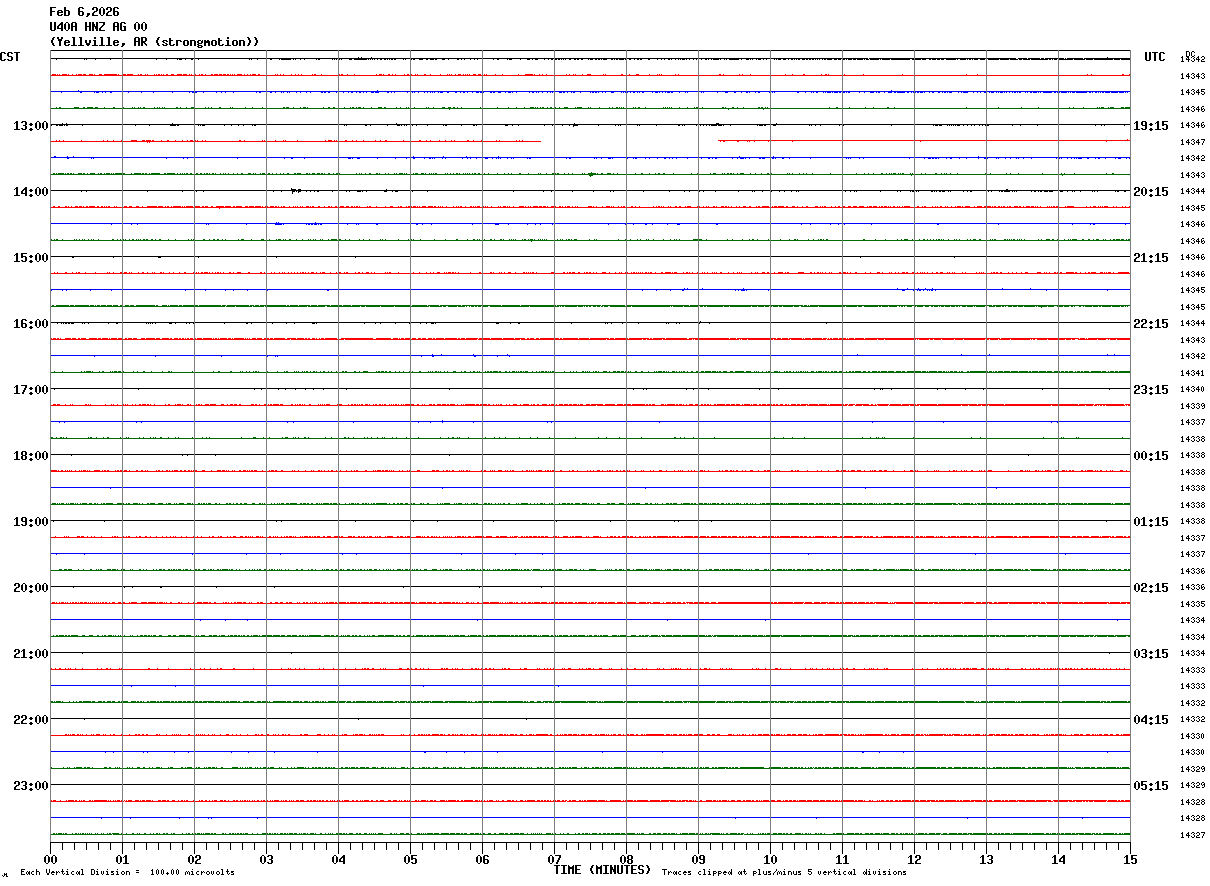Select DC value 14335
The width and height of the screenshot is (1210, 886).
point(1192,604)
